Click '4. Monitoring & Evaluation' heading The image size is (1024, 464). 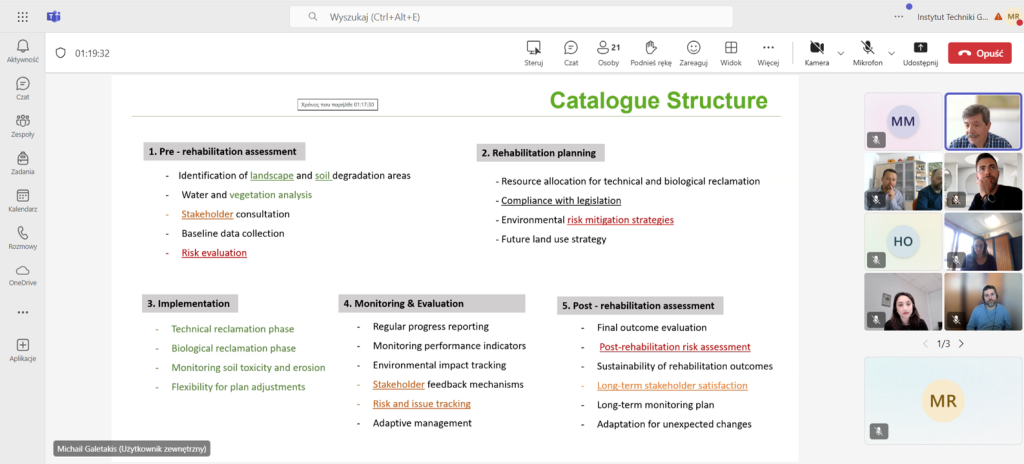(x=432, y=303)
